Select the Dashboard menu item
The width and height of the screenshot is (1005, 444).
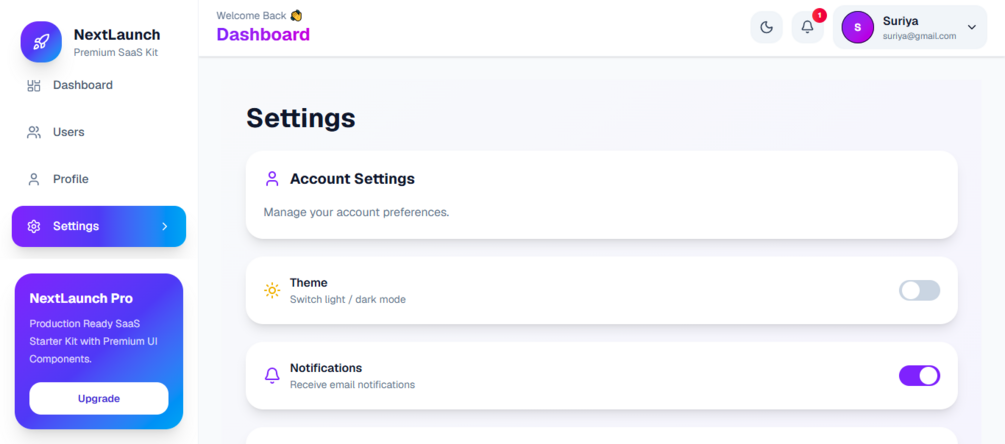click(99, 85)
